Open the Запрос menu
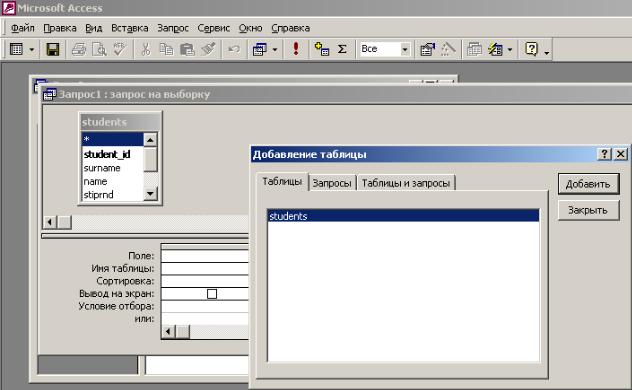Viewport: 632px width, 390px height. tap(173, 28)
